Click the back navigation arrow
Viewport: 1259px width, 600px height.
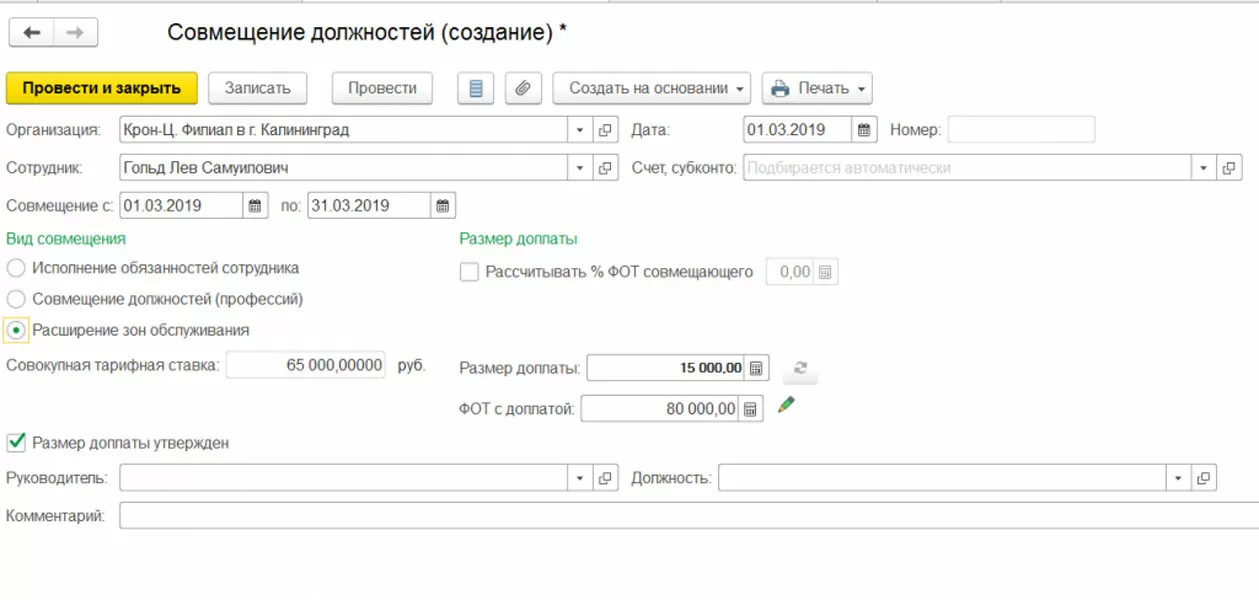click(x=32, y=33)
